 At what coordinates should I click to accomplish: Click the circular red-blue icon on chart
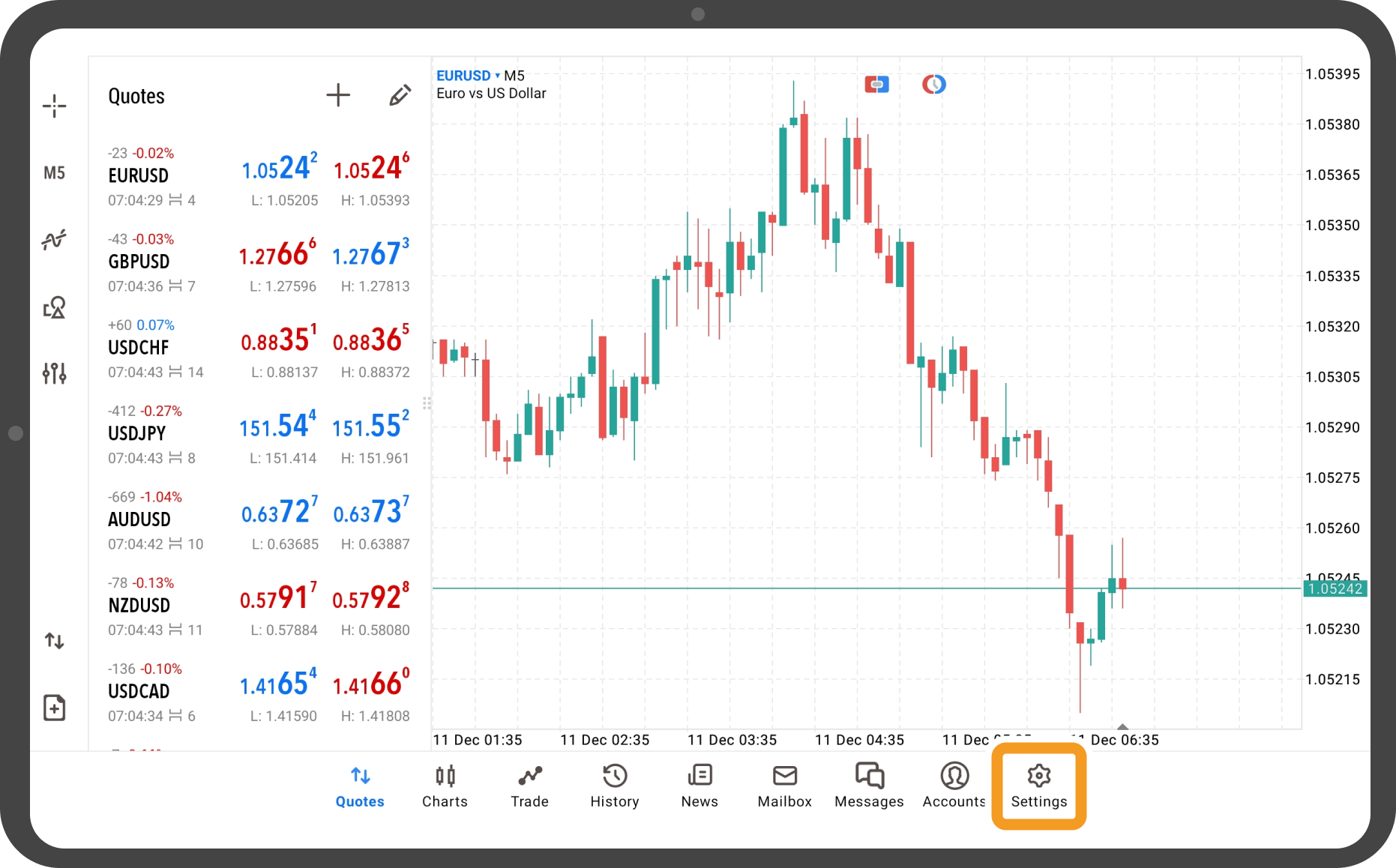coord(933,85)
